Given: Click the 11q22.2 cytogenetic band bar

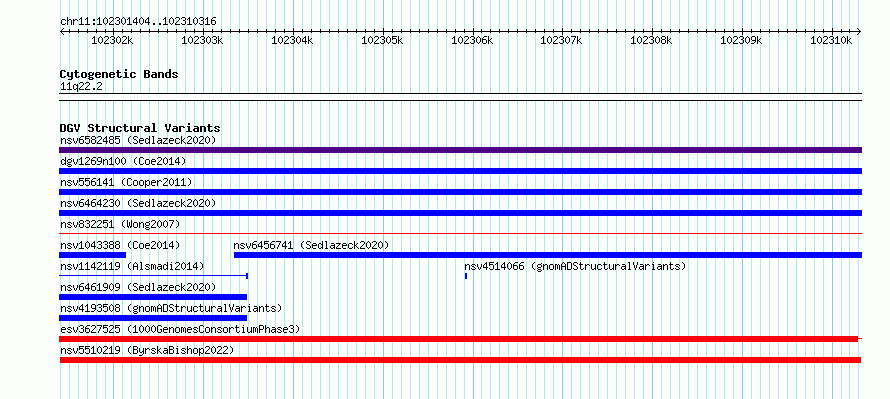Looking at the screenshot, I should click(x=460, y=97).
